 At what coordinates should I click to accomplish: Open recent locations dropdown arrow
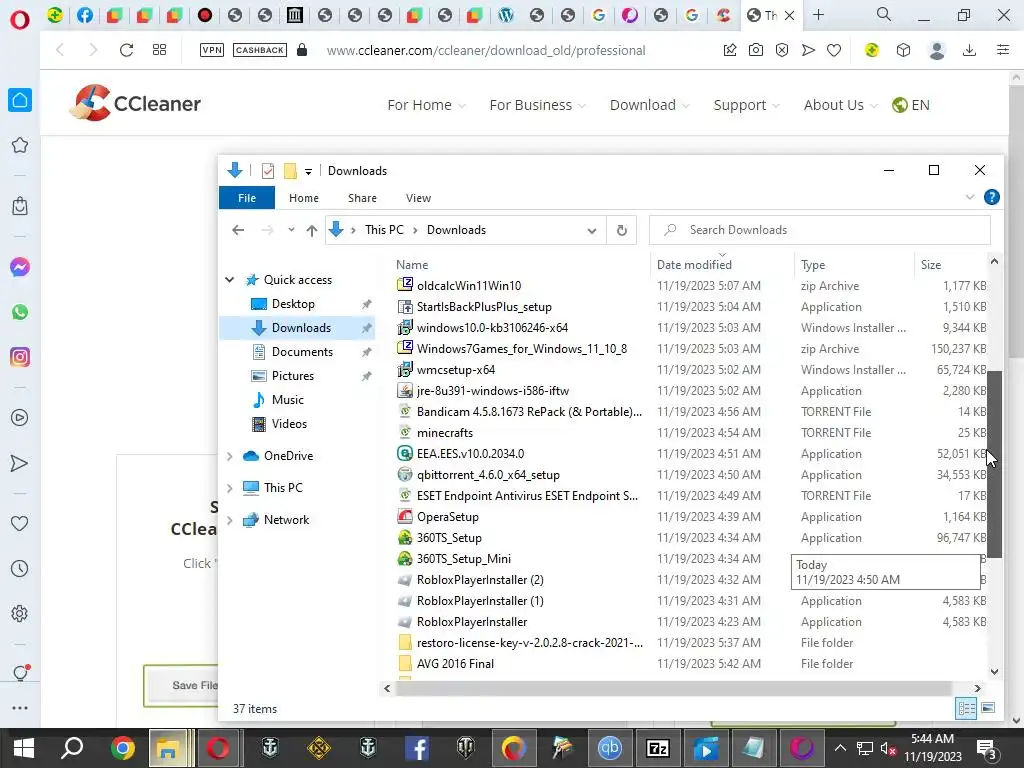pyautogui.click(x=291, y=230)
